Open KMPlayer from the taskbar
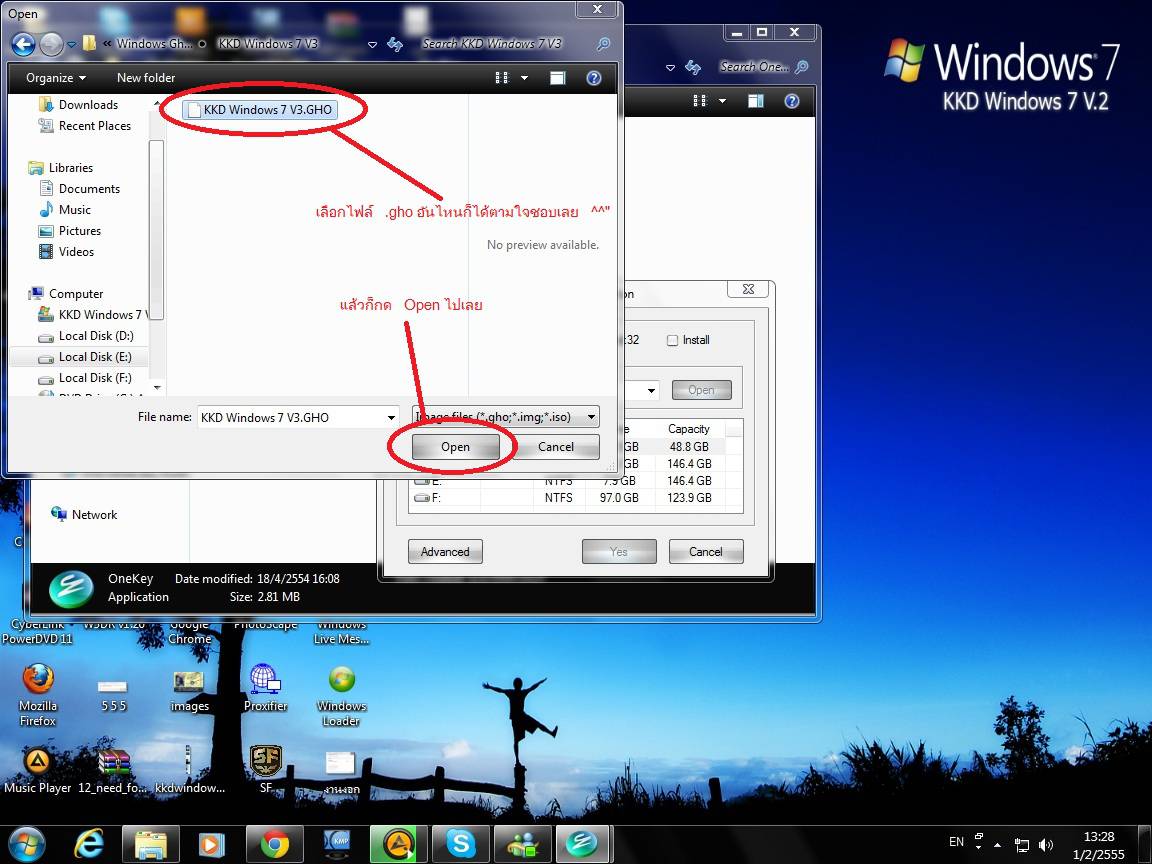 coord(336,844)
